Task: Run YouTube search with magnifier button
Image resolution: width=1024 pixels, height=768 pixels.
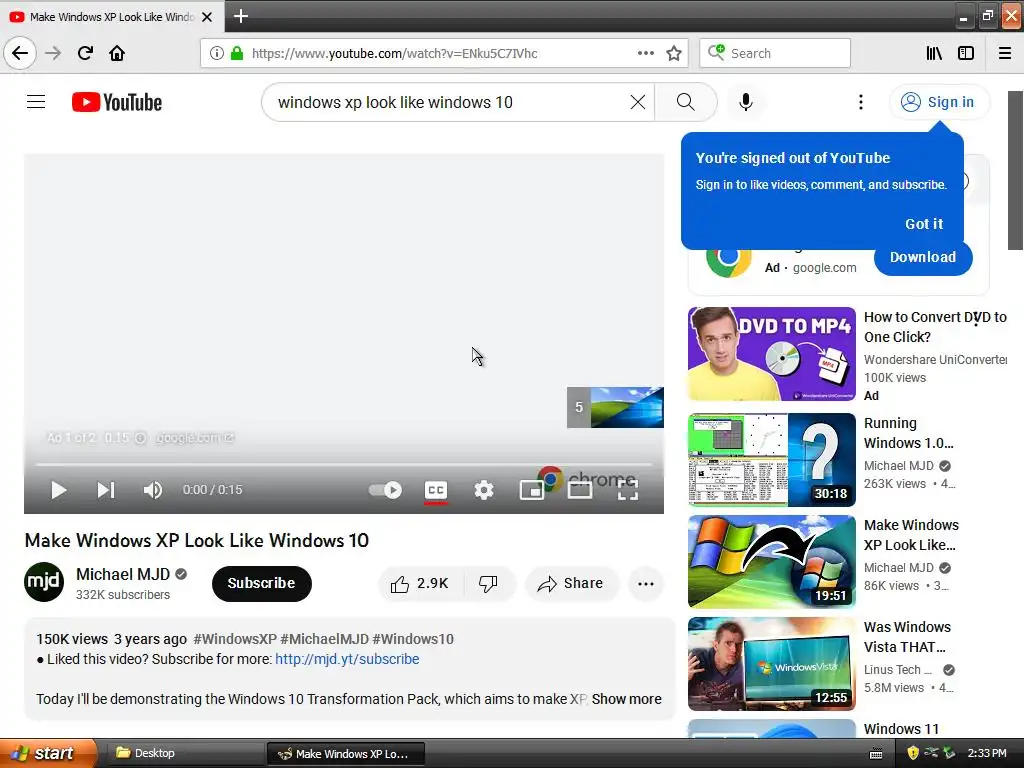Action: 685,102
